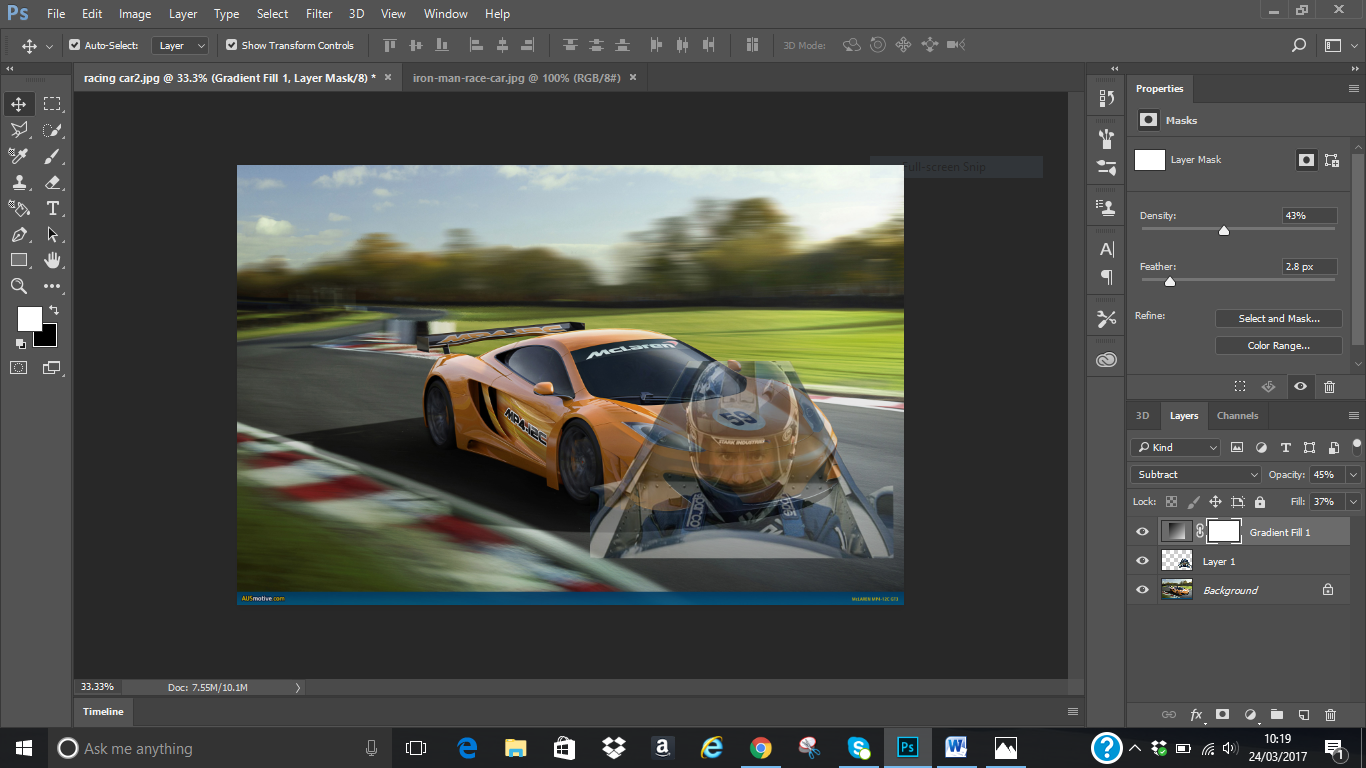Screen dimensions: 1366x768
Task: Select the Rectangle shape tool
Action: click(x=19, y=260)
